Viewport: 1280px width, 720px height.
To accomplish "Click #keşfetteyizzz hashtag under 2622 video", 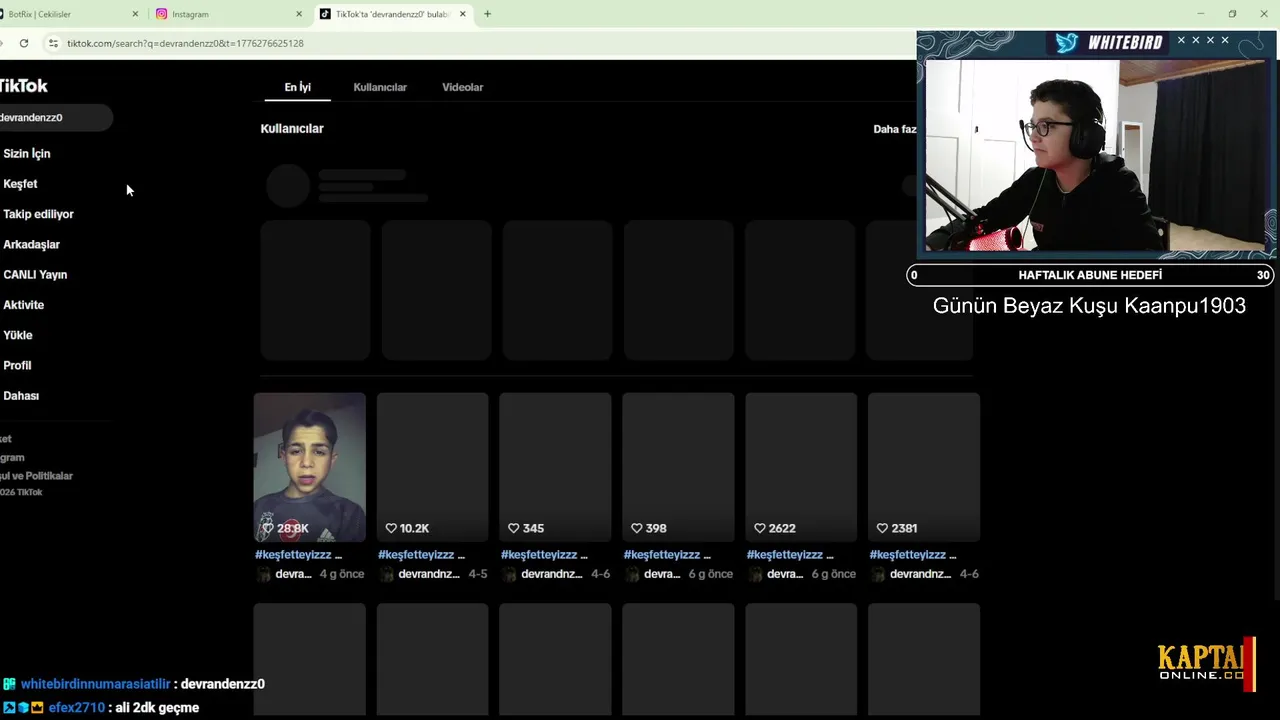I will pyautogui.click(x=785, y=555).
